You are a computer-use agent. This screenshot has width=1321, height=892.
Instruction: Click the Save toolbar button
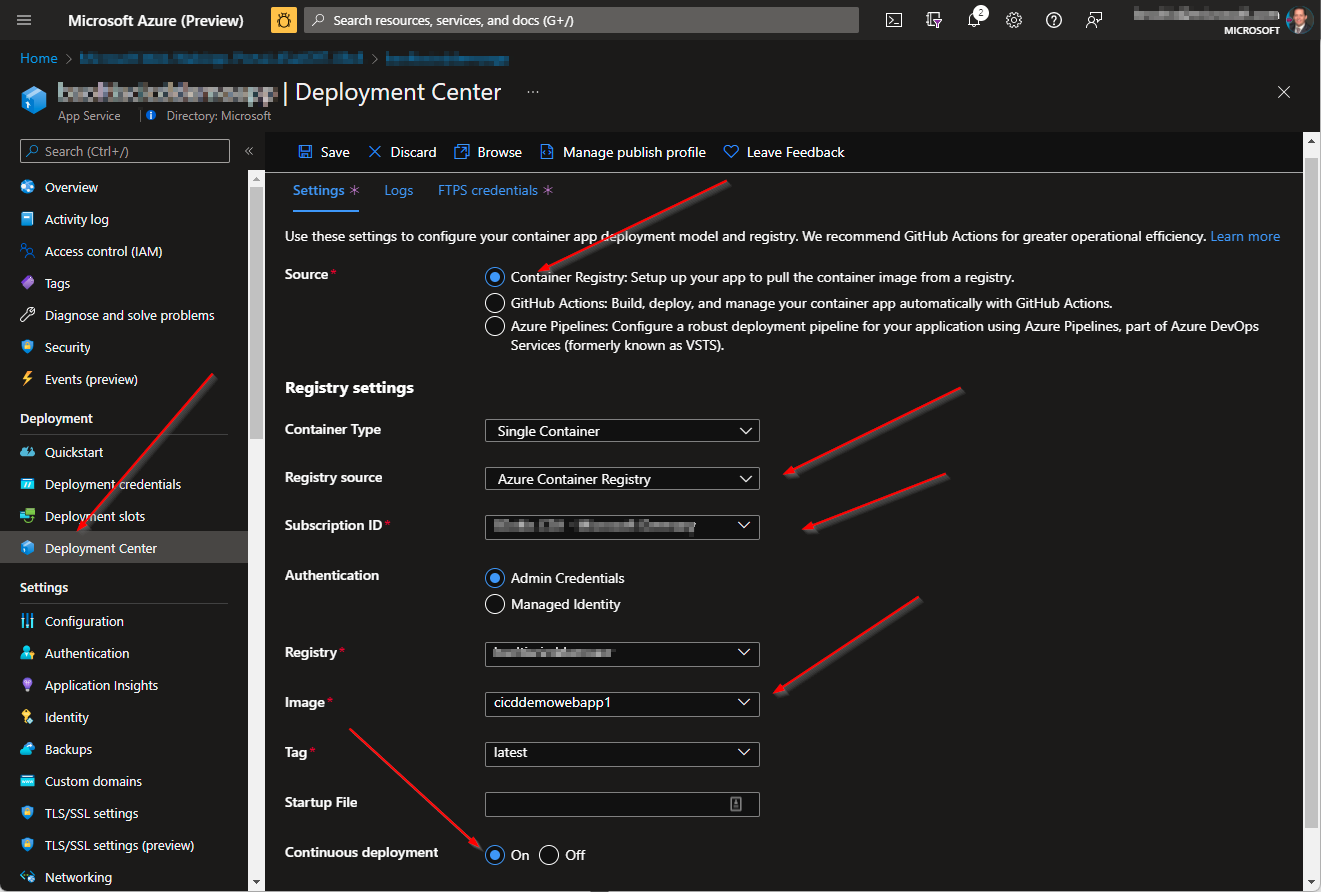pyautogui.click(x=324, y=152)
